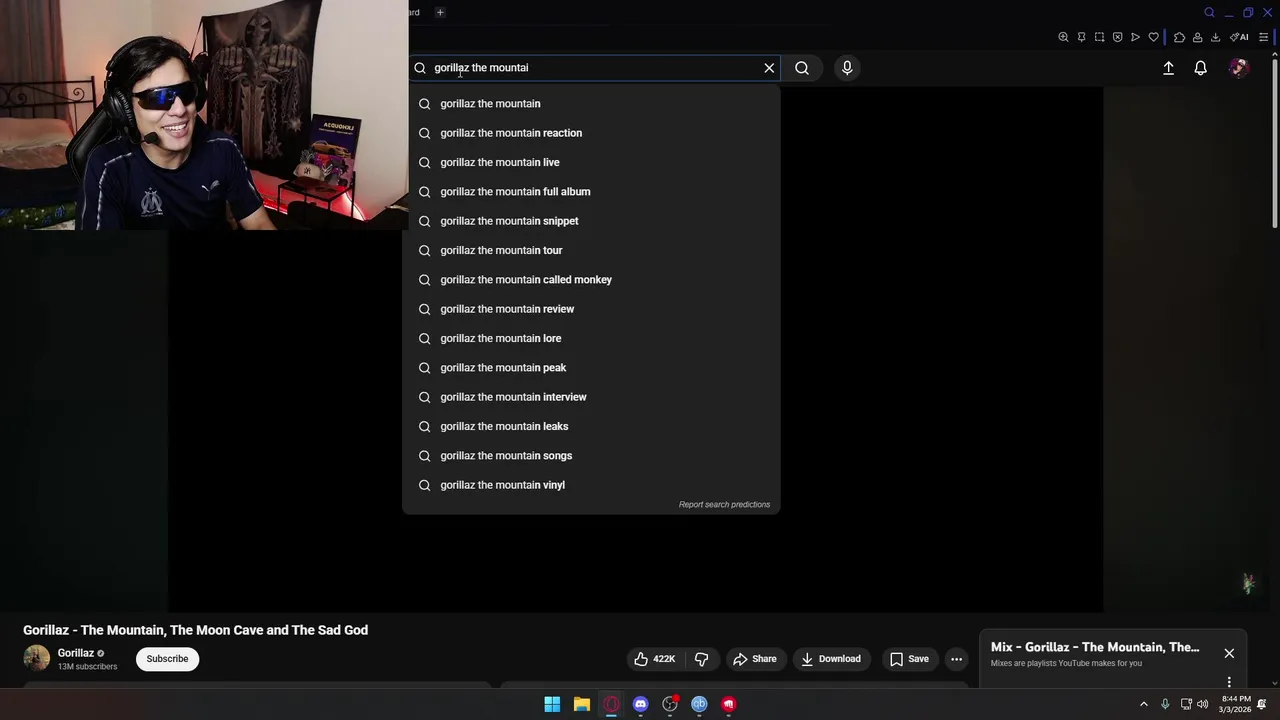Open the browser easy setup sliders icon
1280x720 pixels.
[x=1263, y=37]
